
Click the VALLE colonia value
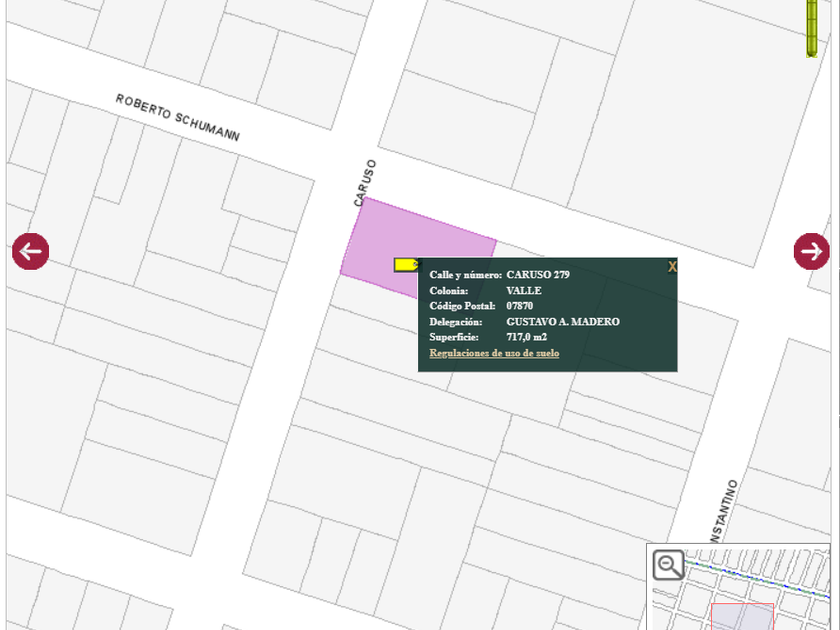[x=524, y=290]
